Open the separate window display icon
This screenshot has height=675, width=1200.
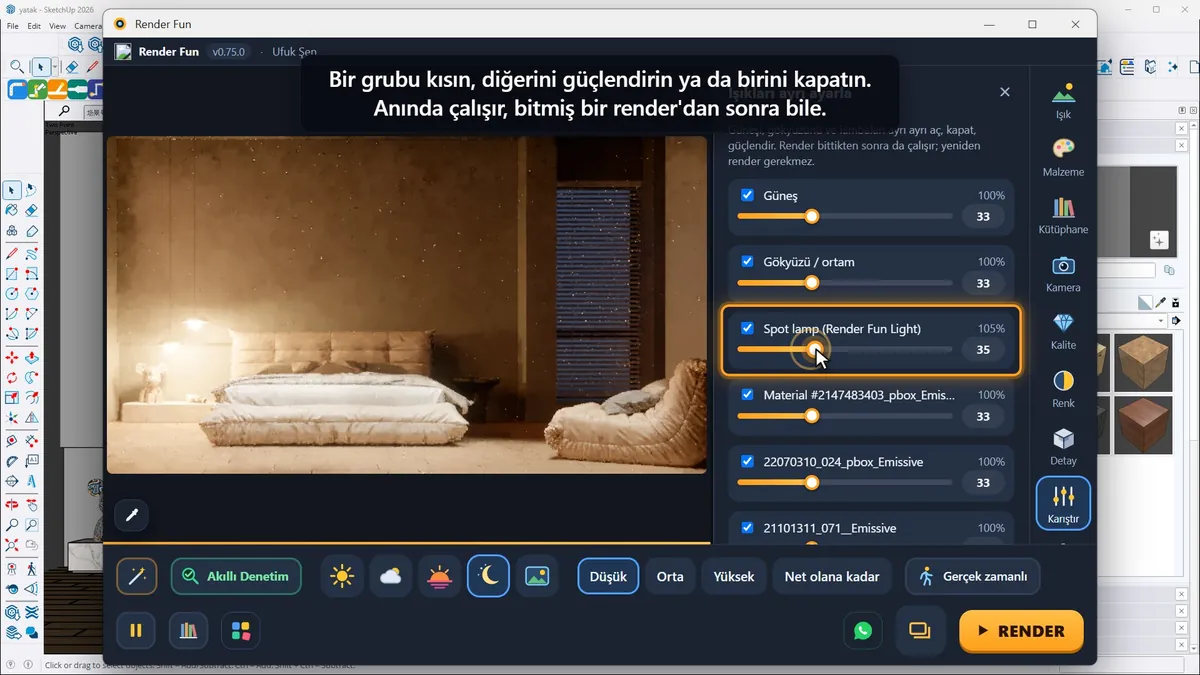[x=919, y=630]
